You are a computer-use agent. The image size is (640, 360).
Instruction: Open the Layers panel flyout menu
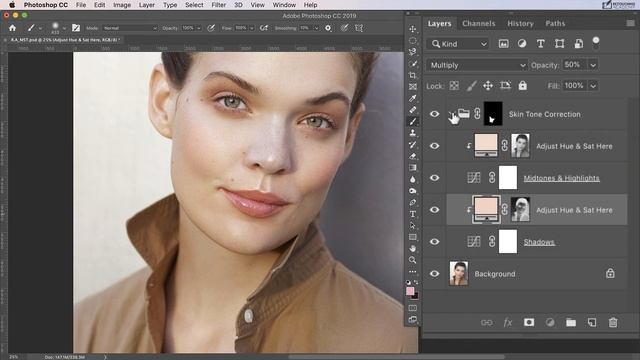coord(631,24)
